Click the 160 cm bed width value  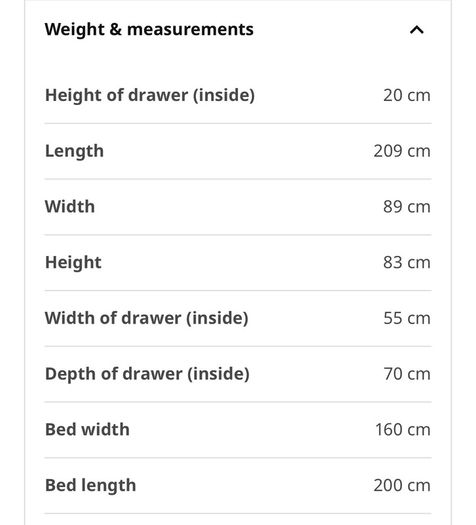tap(403, 430)
